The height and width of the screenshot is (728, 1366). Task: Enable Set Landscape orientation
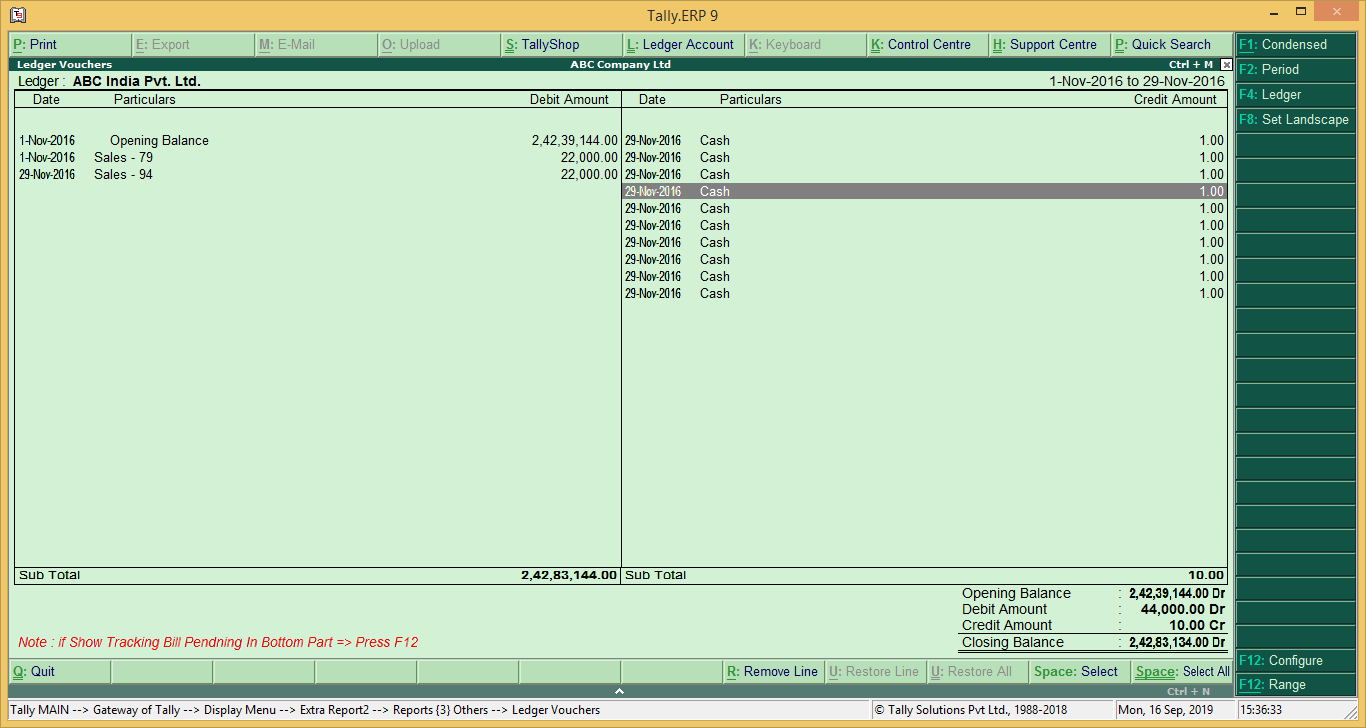(1295, 119)
